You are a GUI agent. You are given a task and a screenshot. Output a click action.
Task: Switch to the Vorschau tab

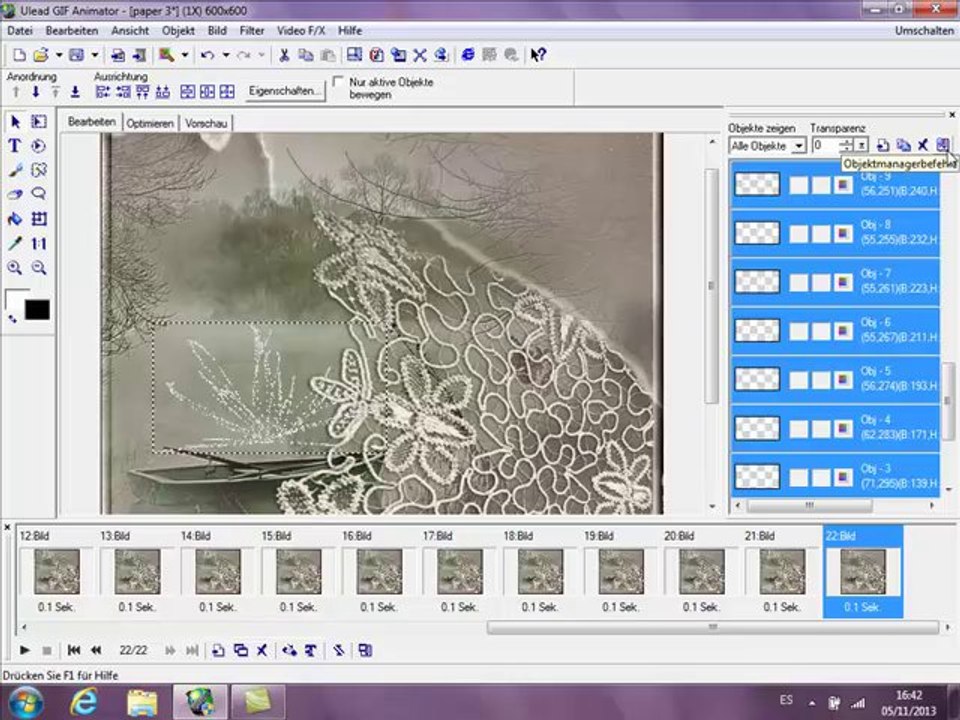tap(206, 123)
